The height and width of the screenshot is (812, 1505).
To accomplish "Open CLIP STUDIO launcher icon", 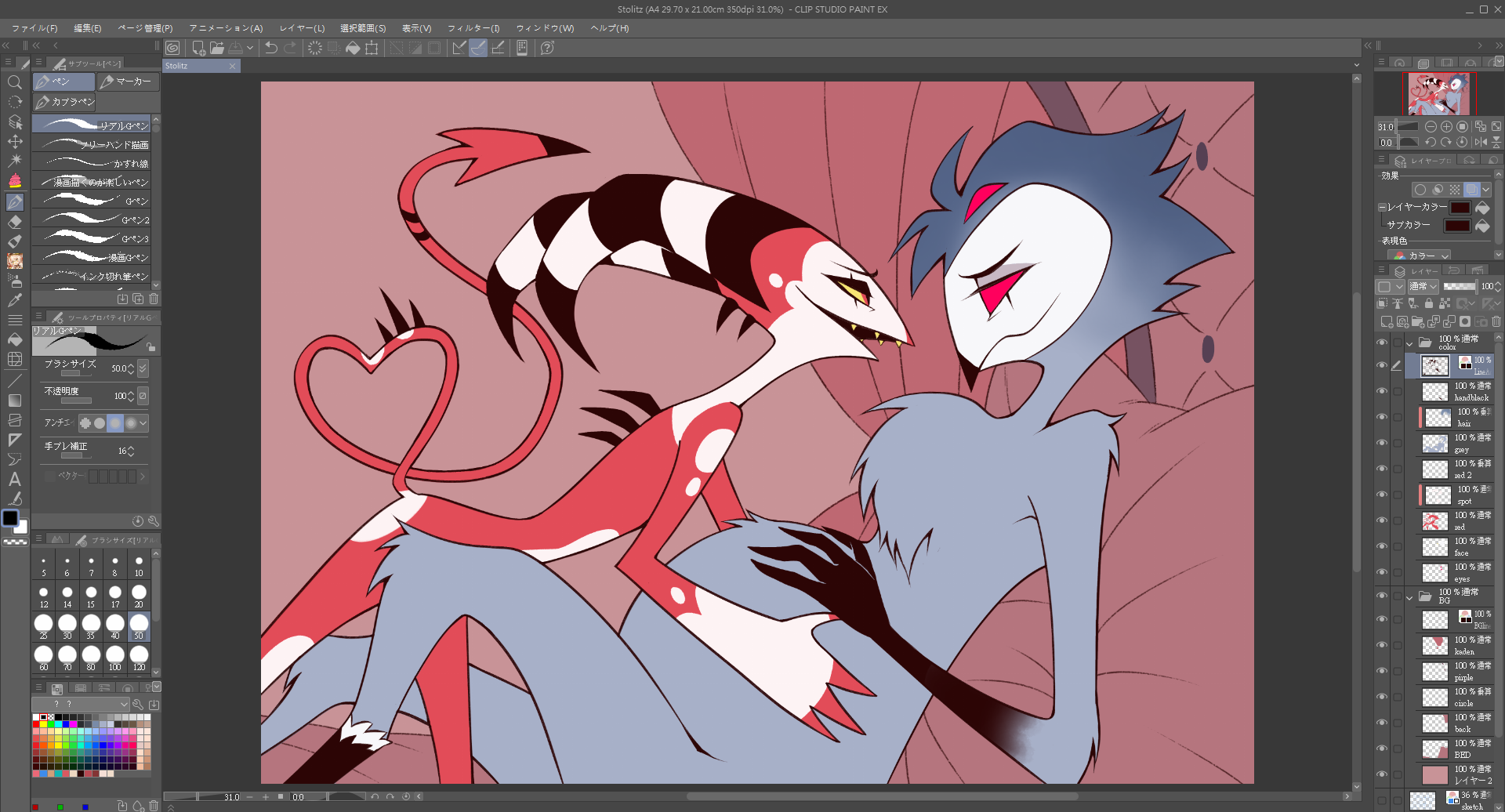I will (x=172, y=48).
